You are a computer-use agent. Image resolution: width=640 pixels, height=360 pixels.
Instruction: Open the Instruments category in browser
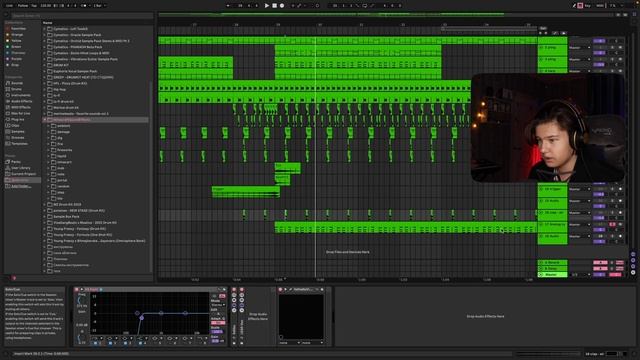point(20,95)
